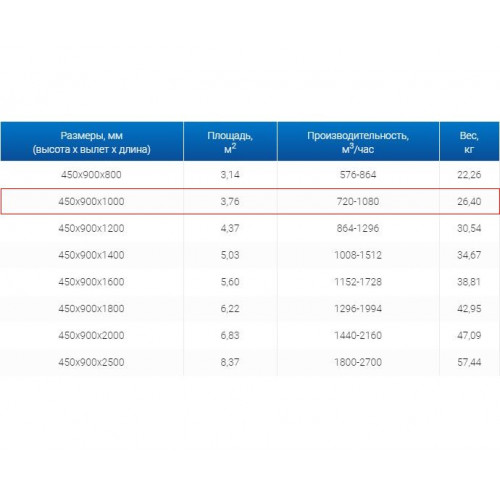Select the 450x900x800 size cell
Image resolution: width=500 pixels, height=500 pixels.
click(91, 175)
